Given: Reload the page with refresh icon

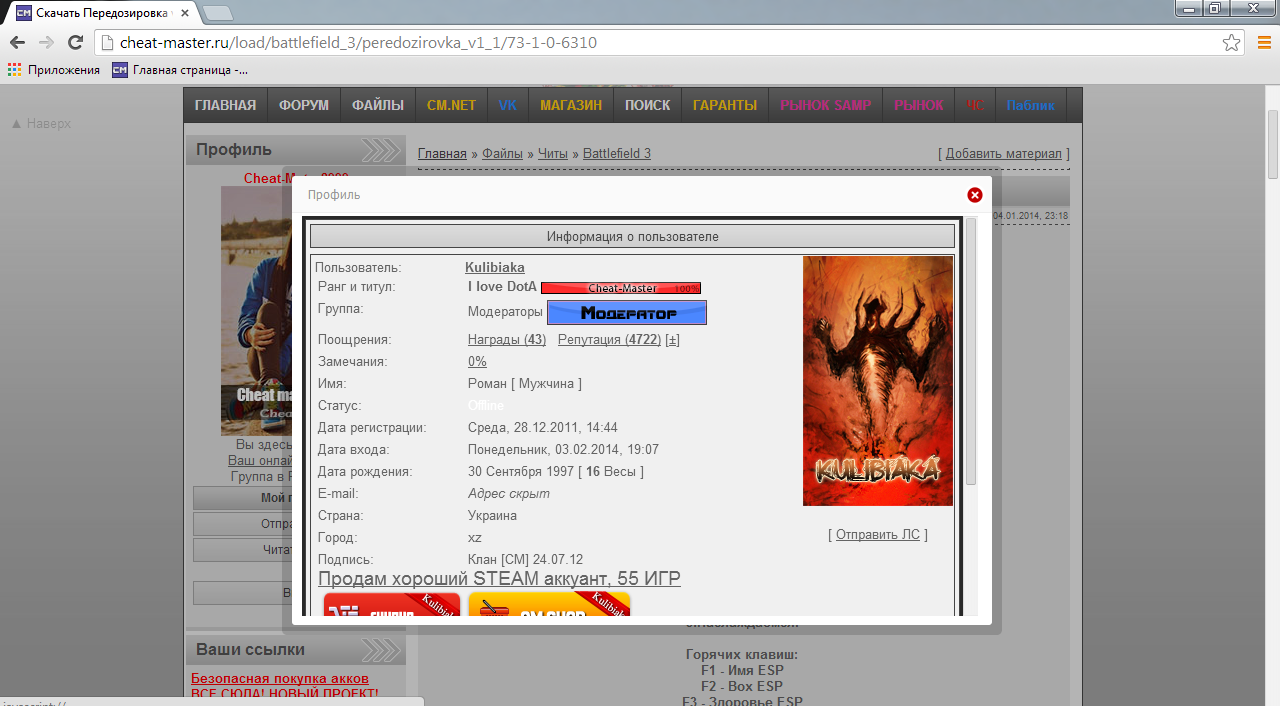Looking at the screenshot, I should click(x=75, y=43).
